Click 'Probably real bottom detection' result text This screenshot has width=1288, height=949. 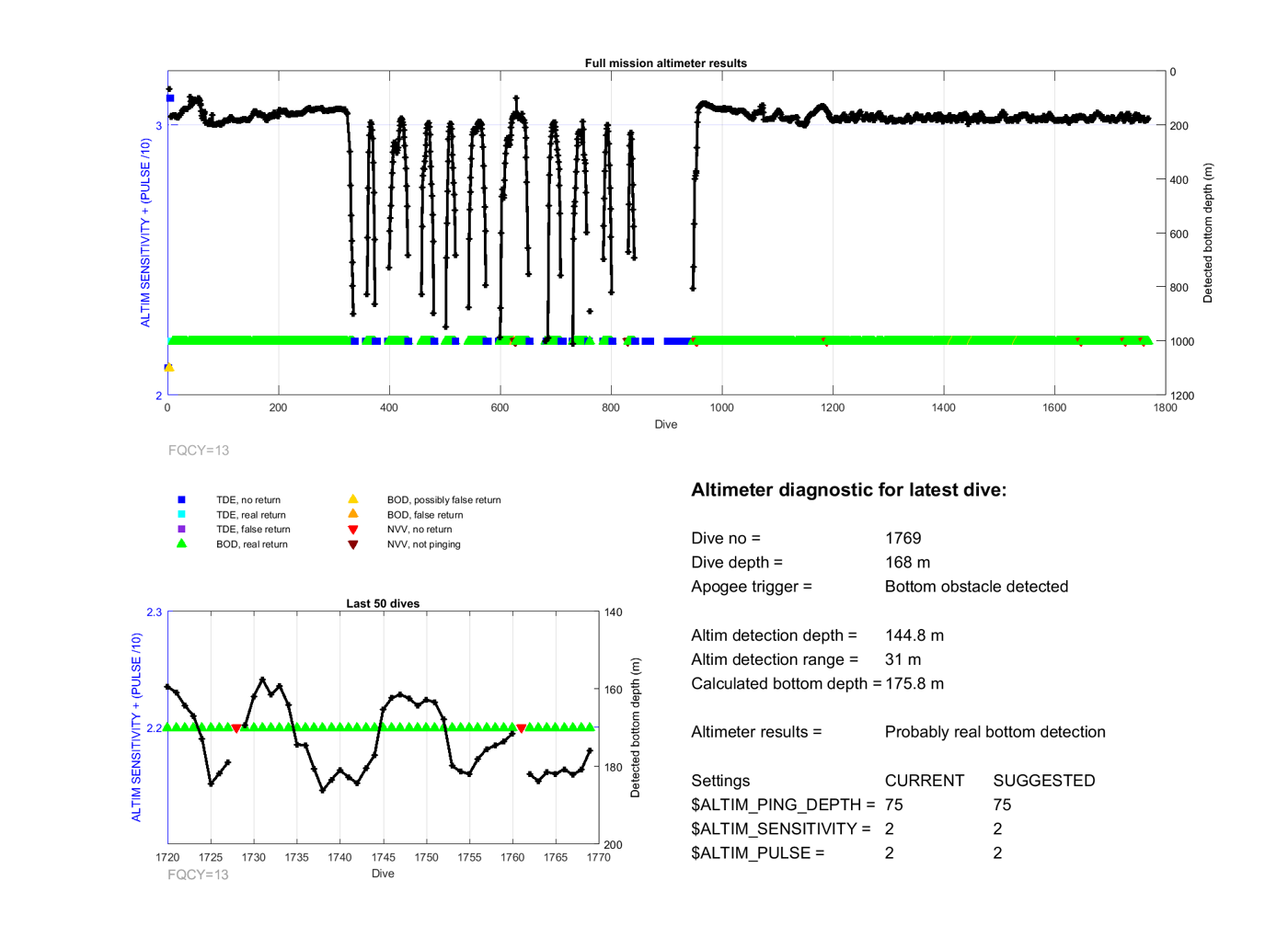[x=995, y=732]
